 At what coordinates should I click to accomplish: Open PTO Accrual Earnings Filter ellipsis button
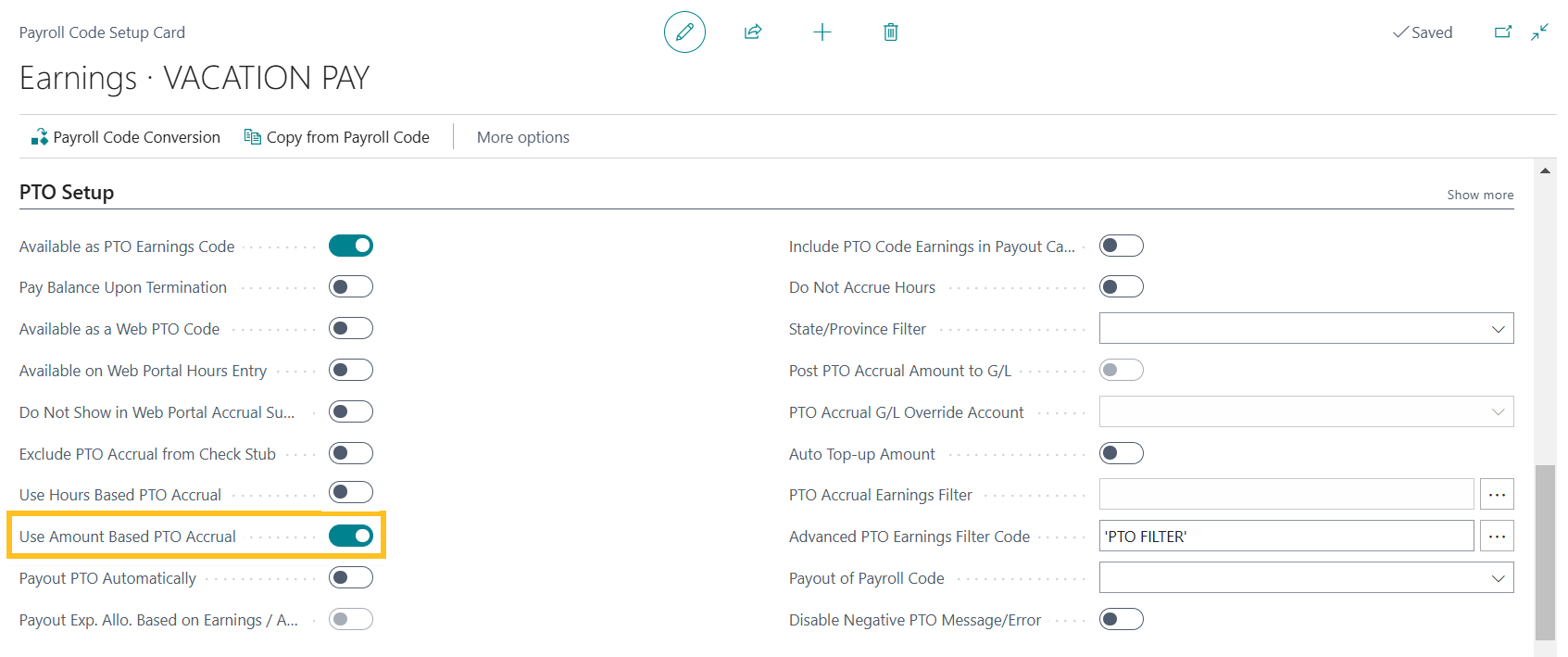click(1497, 495)
